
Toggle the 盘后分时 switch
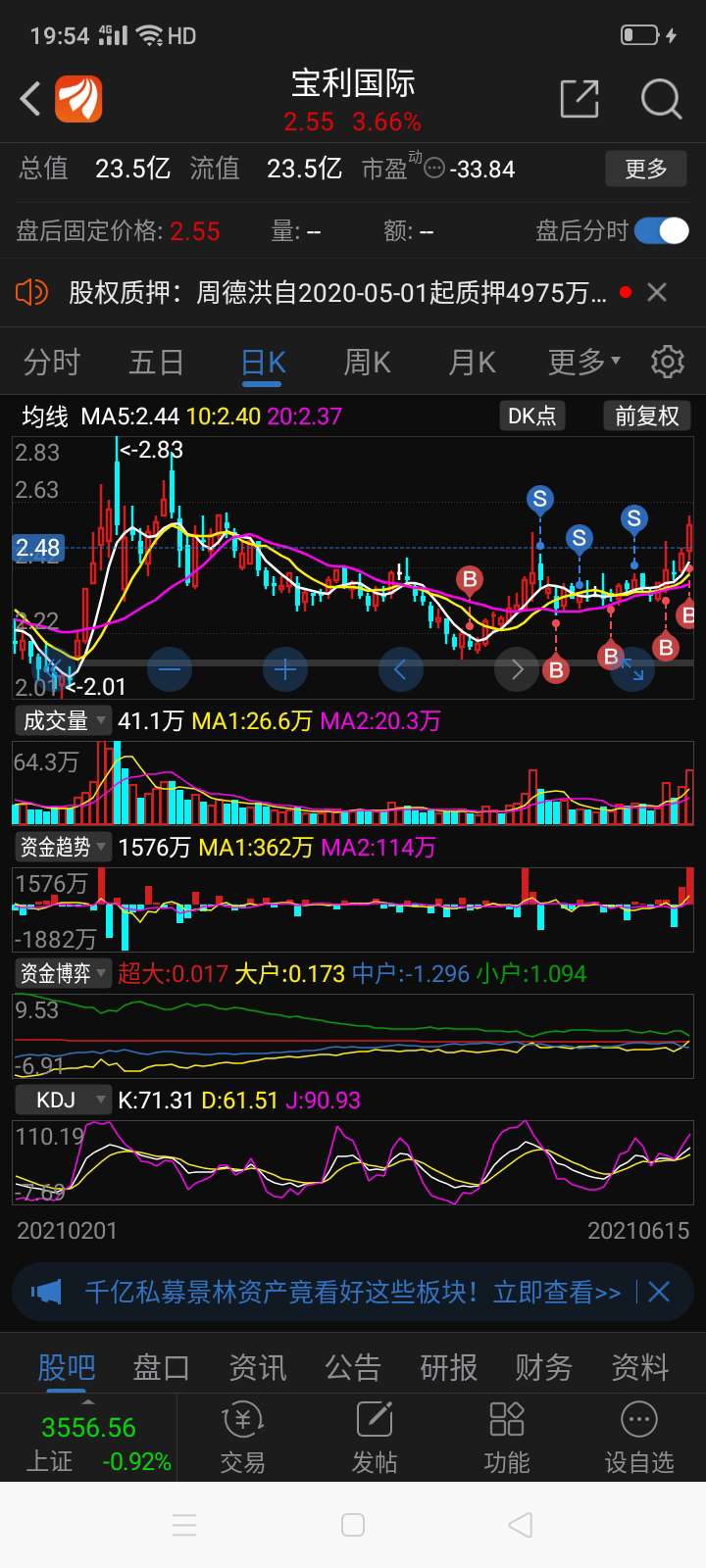coord(662,230)
